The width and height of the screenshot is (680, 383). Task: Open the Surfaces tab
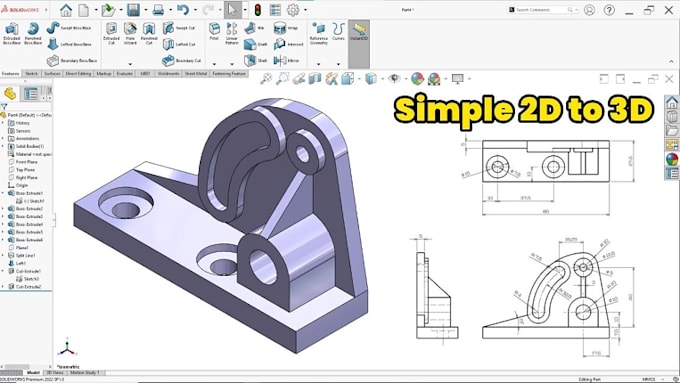[52, 74]
